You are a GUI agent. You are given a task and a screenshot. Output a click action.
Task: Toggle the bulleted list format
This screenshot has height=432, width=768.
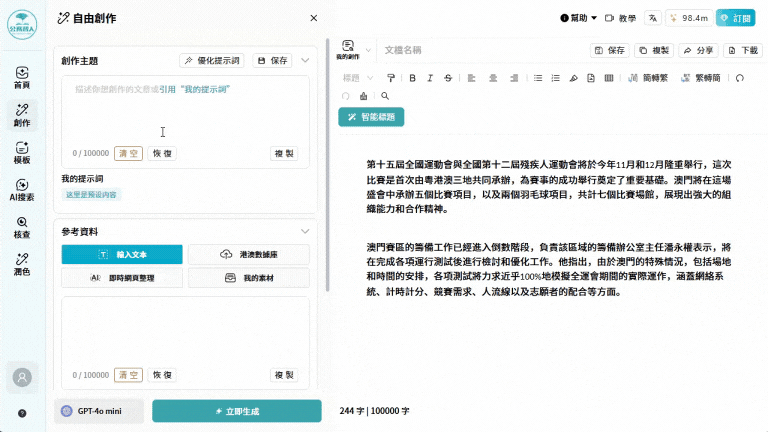[538, 77]
